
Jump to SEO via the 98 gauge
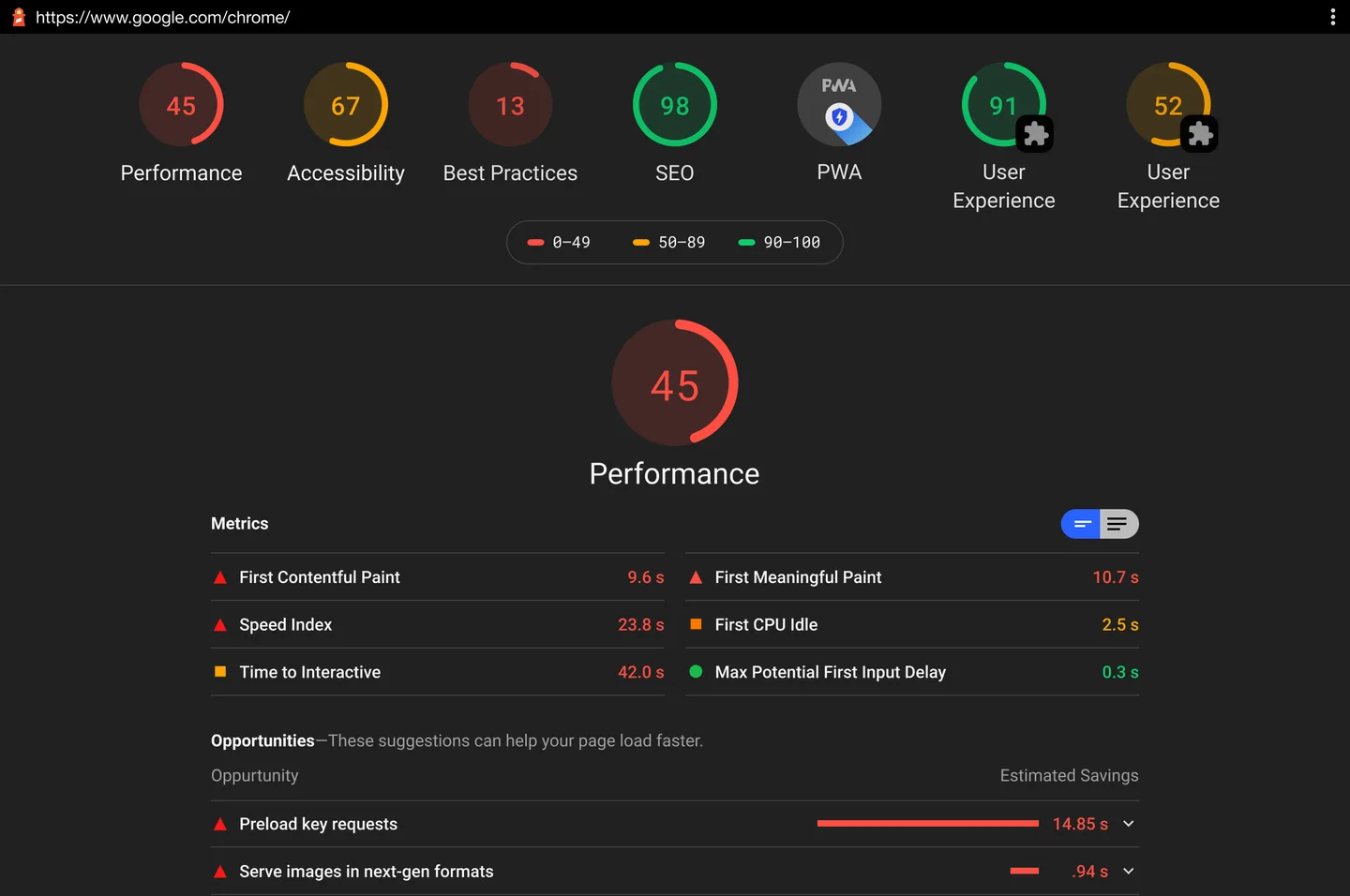click(675, 104)
